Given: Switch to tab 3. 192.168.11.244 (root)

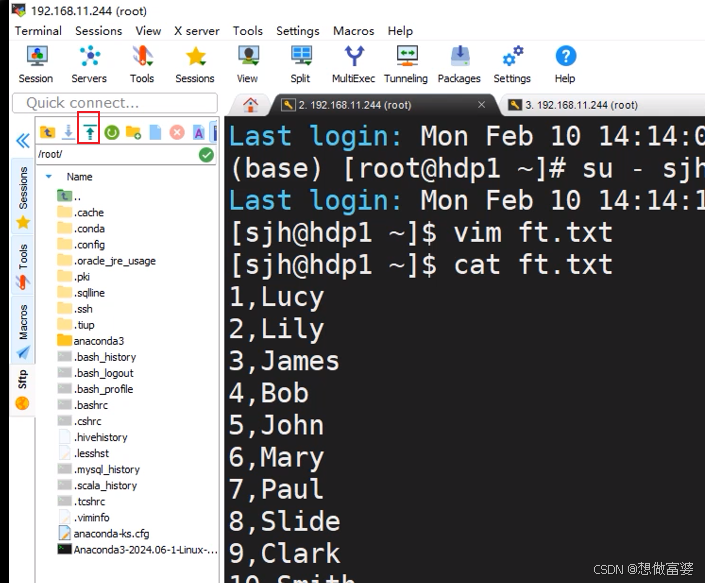Looking at the screenshot, I should point(581,105).
